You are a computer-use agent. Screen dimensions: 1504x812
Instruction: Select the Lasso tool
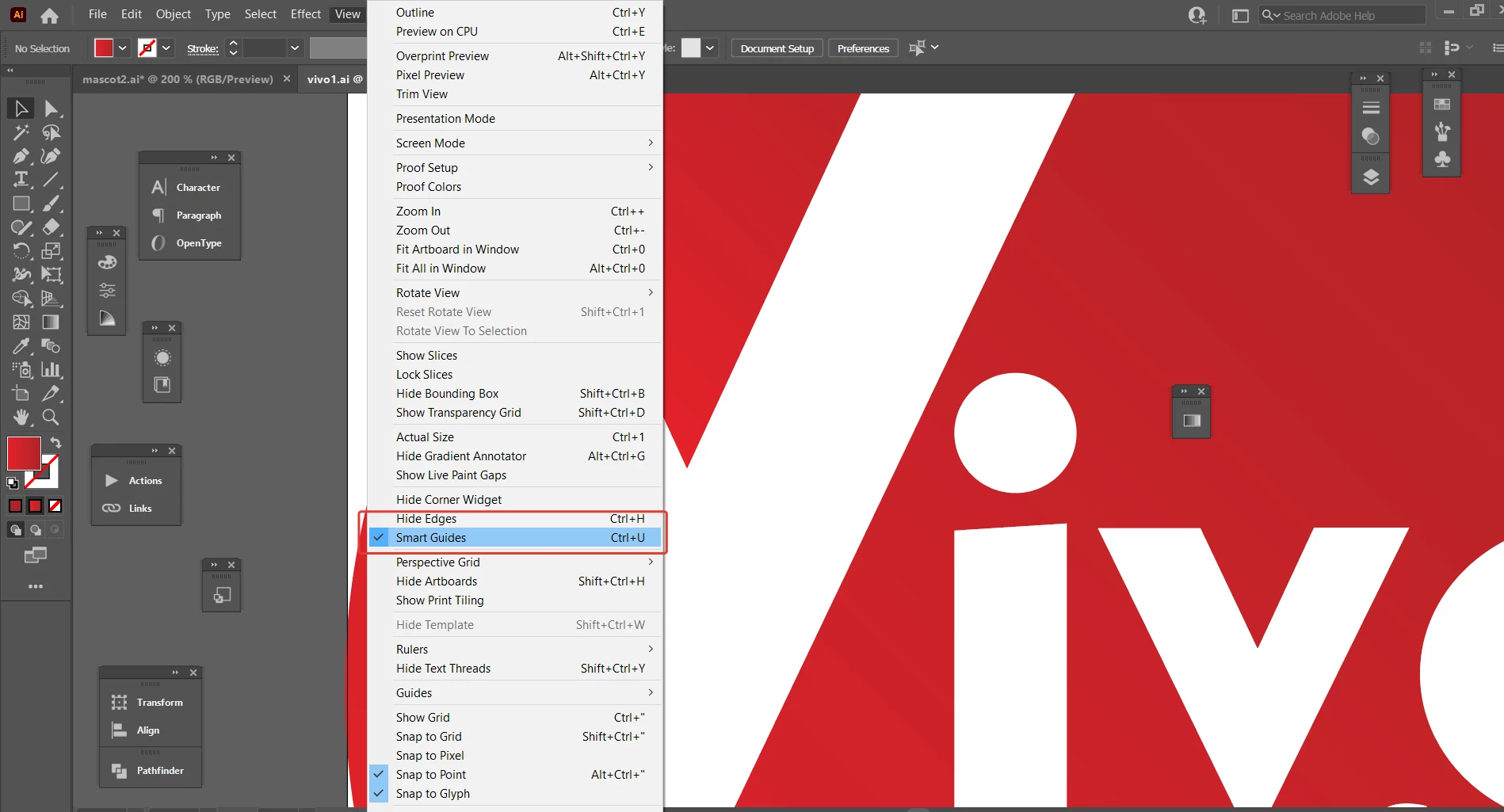52,132
